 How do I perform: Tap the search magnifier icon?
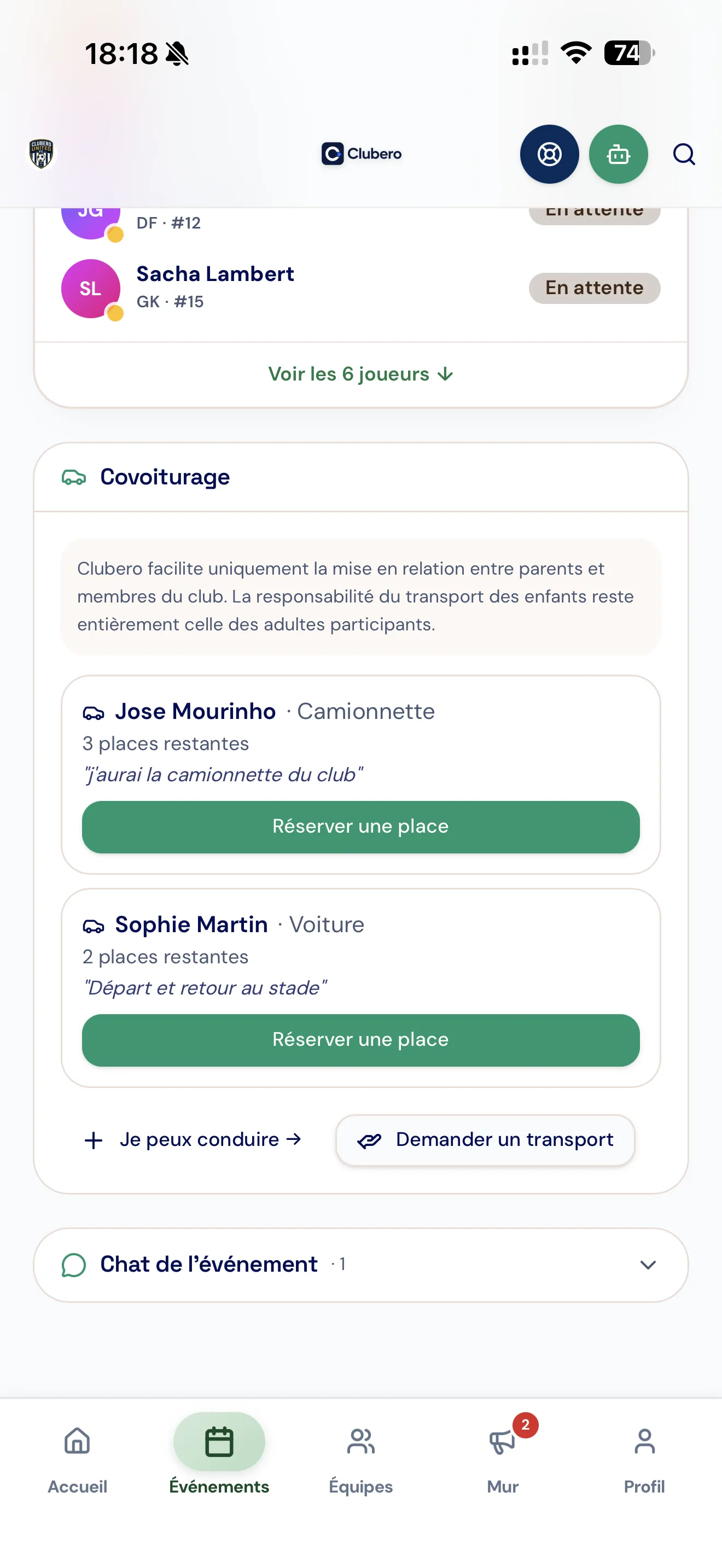coord(684,154)
